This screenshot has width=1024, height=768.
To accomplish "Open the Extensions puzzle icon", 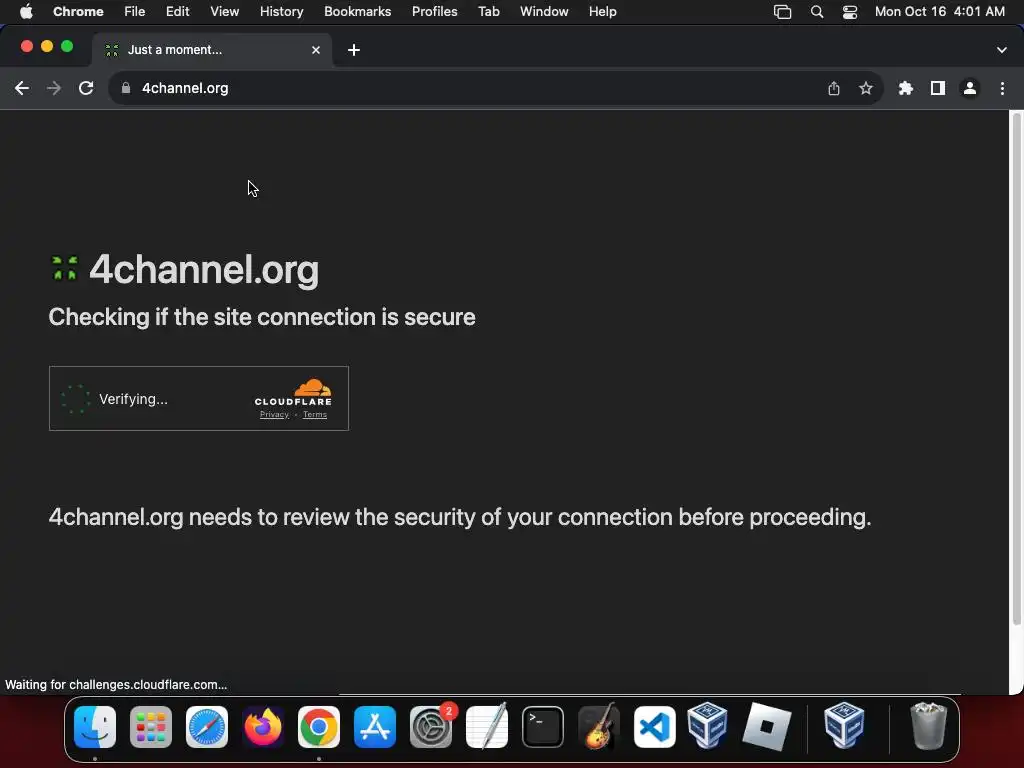I will click(906, 88).
